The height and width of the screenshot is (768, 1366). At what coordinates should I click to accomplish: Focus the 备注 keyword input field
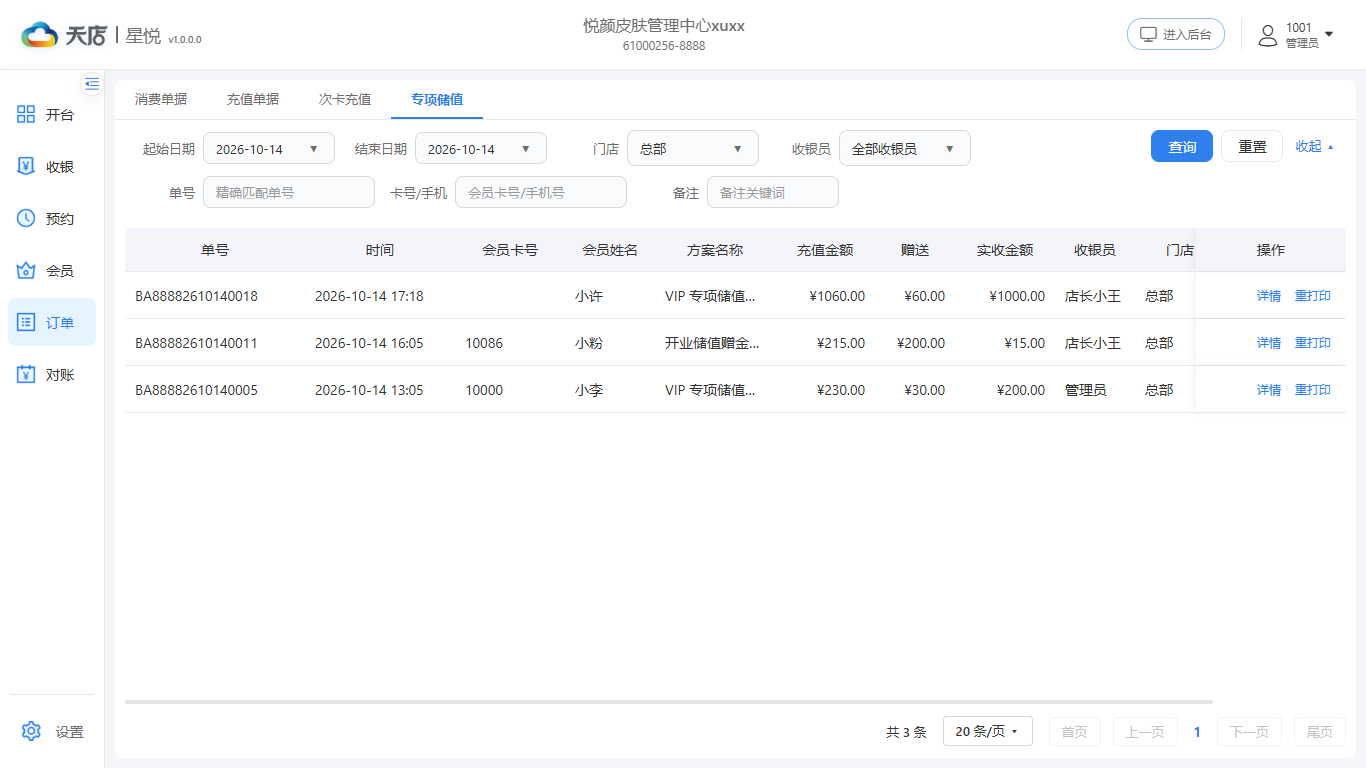click(x=773, y=192)
